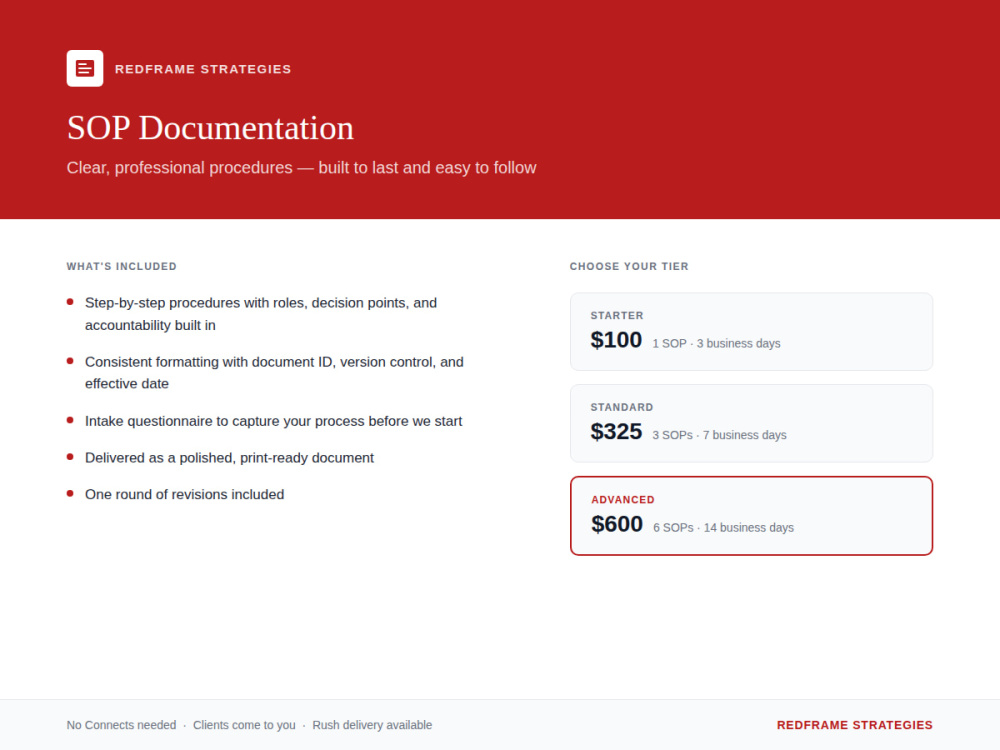Click 'Clients come to you' footer text

click(244, 725)
